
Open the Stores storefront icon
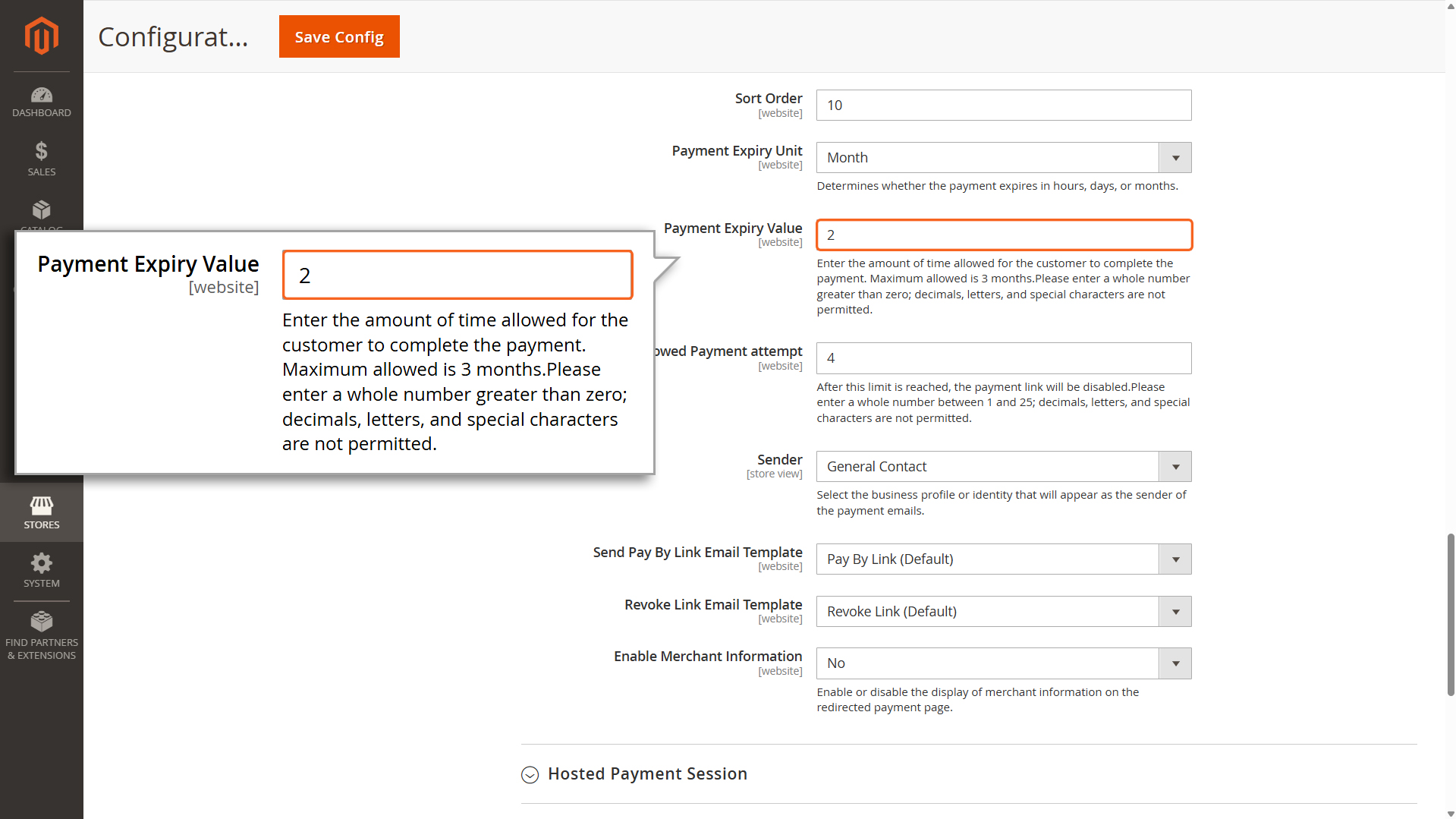click(41, 506)
